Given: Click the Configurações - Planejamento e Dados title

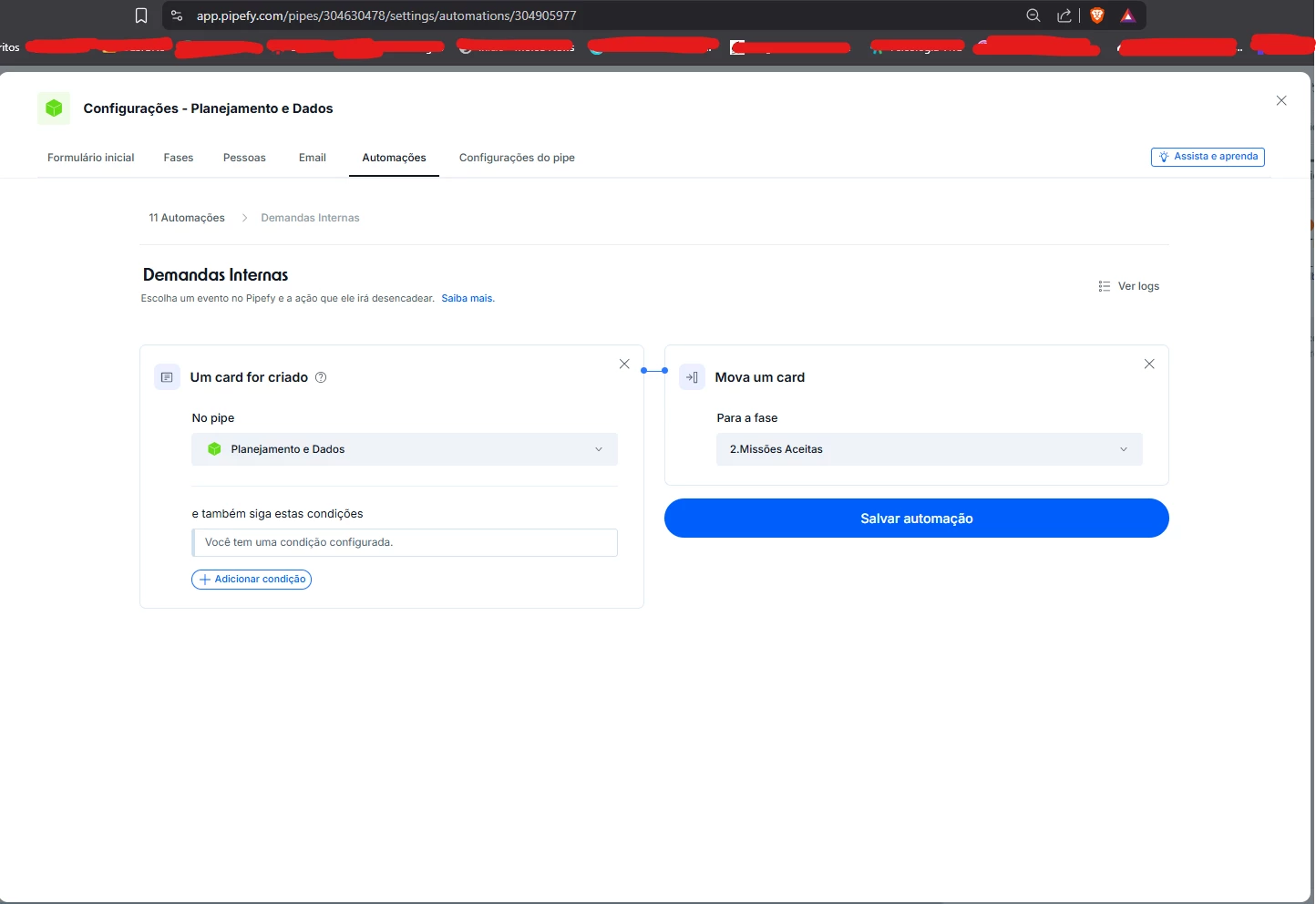Looking at the screenshot, I should coord(208,108).
